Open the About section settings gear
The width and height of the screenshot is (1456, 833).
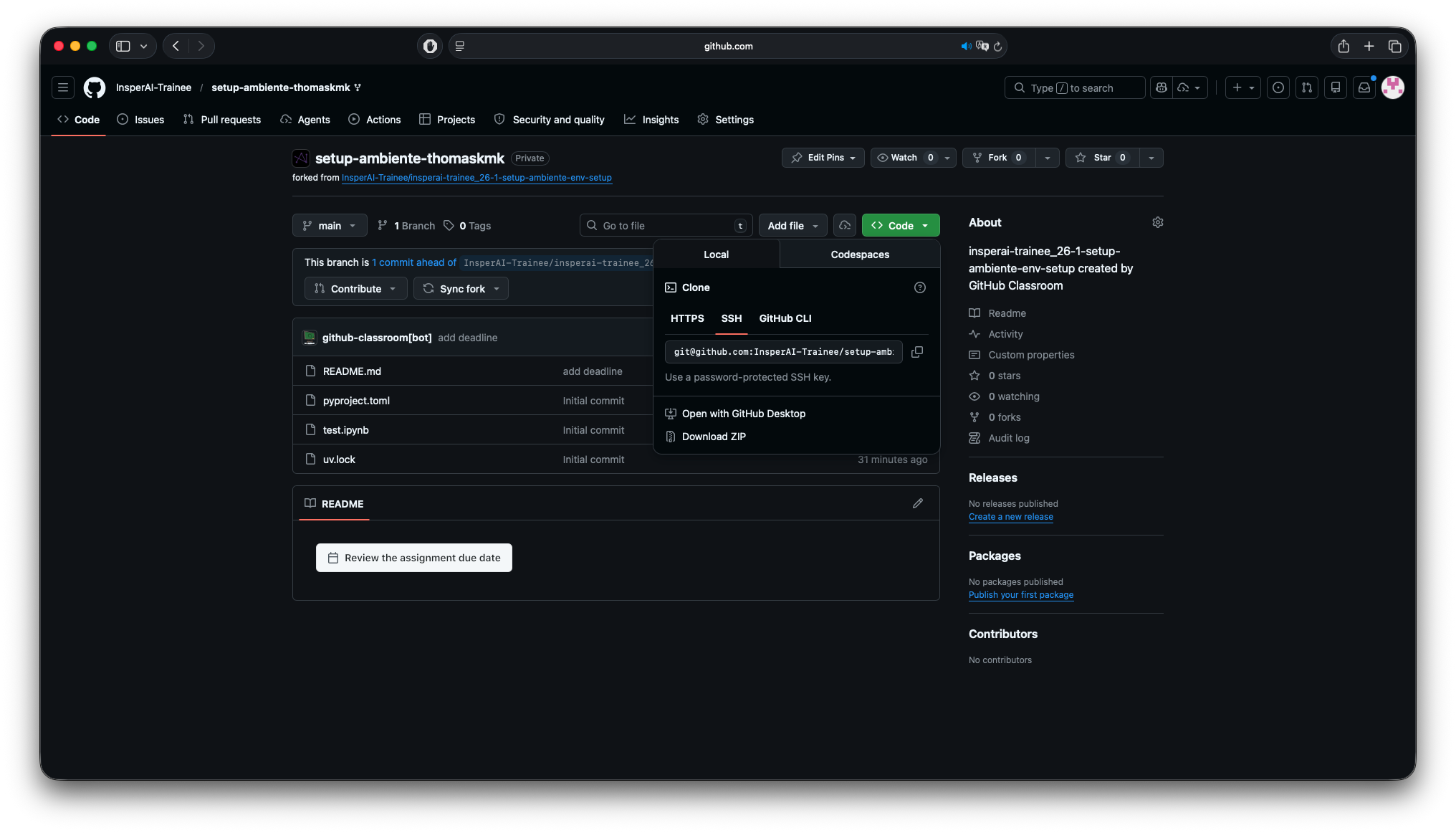[1157, 222]
